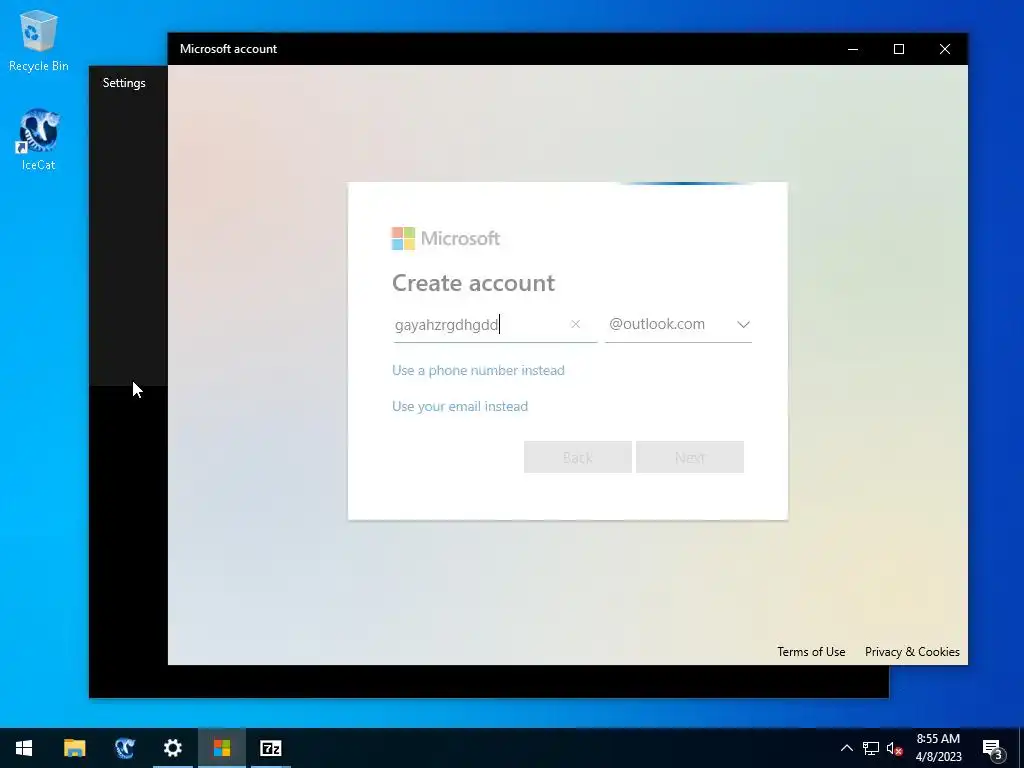Click the network status tray icon
Screen dimensions: 1024x768
click(871, 748)
